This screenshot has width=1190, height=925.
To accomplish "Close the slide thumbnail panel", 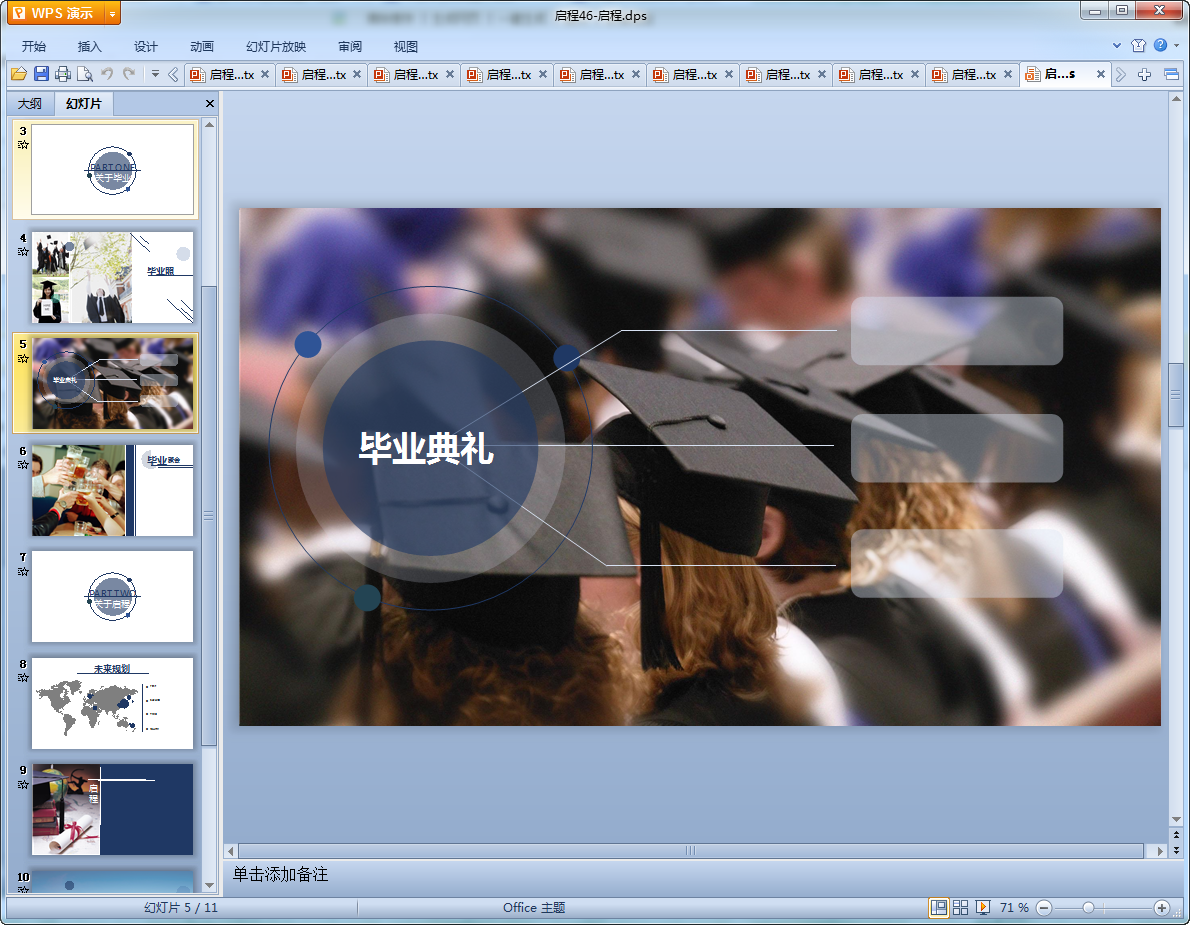I will 209,103.
